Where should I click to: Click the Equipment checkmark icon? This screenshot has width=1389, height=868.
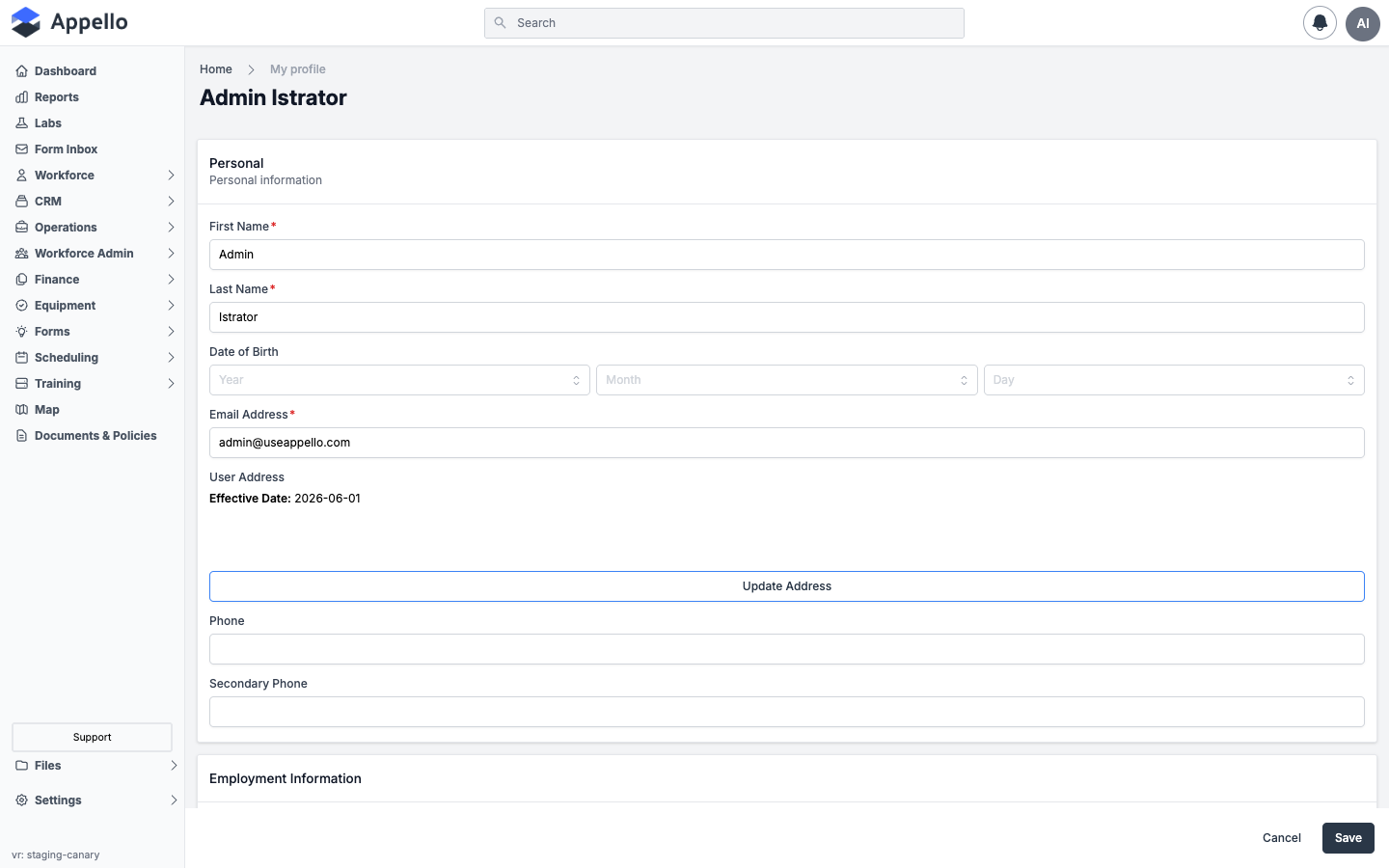[x=21, y=306]
